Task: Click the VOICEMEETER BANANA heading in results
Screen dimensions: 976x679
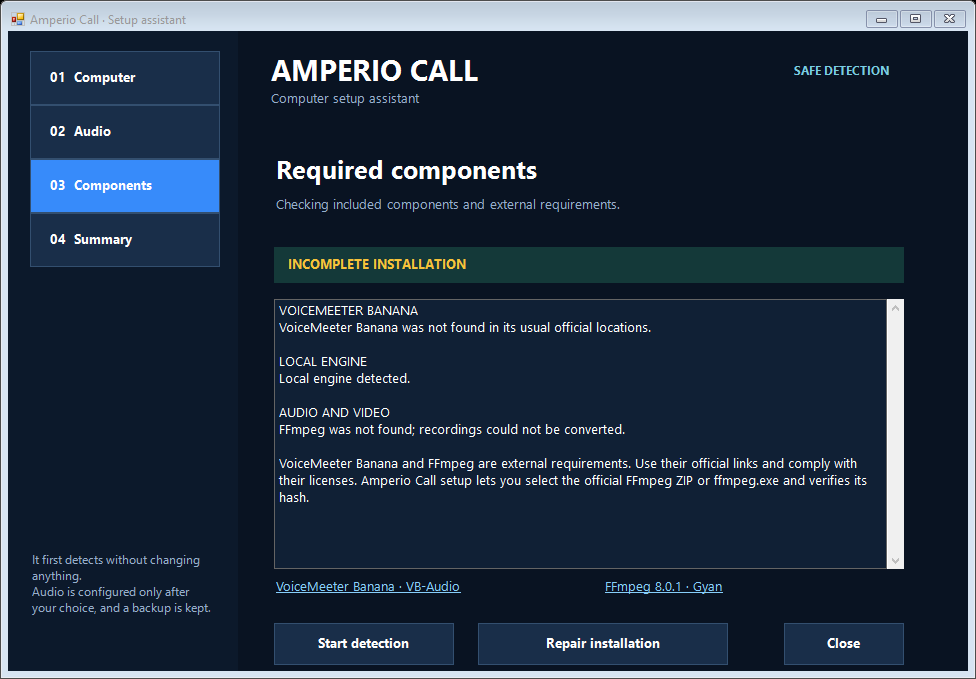Action: click(349, 311)
